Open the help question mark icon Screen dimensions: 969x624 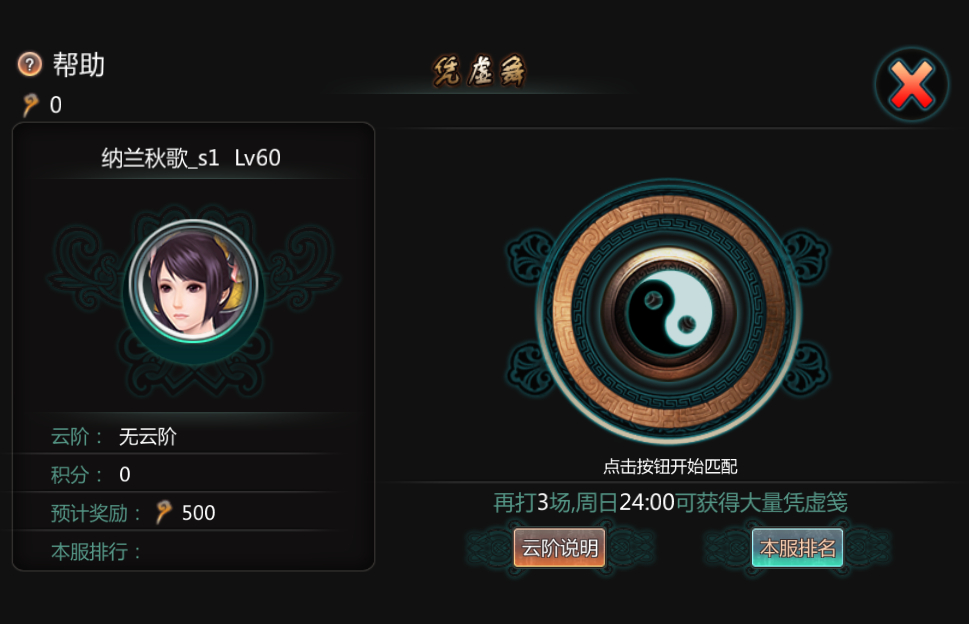(29, 64)
